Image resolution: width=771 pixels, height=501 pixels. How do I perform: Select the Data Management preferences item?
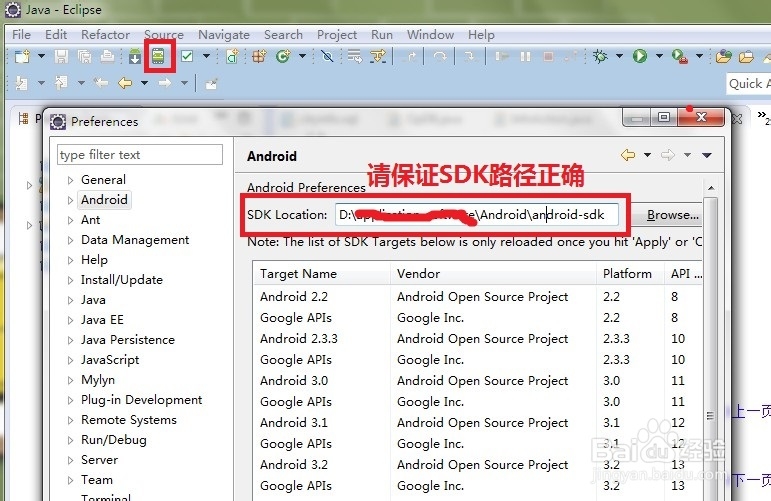click(x=135, y=240)
